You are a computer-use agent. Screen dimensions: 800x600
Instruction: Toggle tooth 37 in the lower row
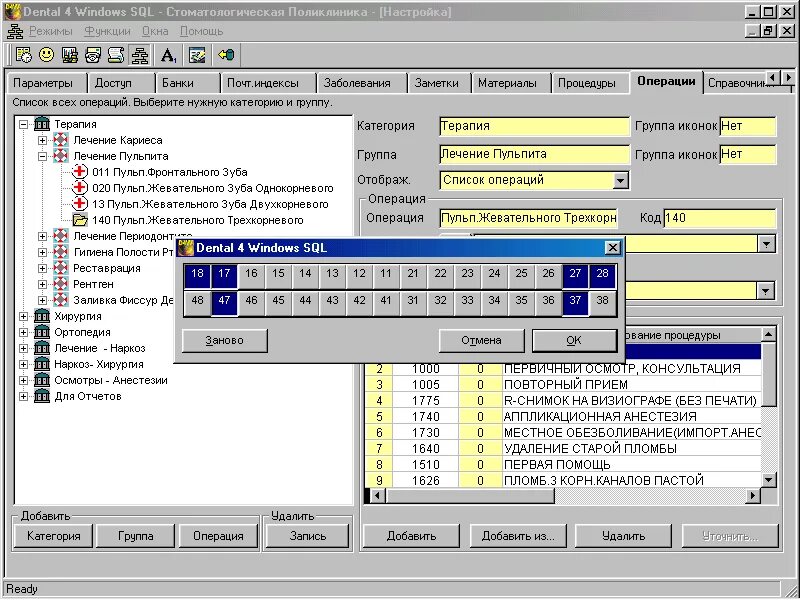pyautogui.click(x=576, y=301)
